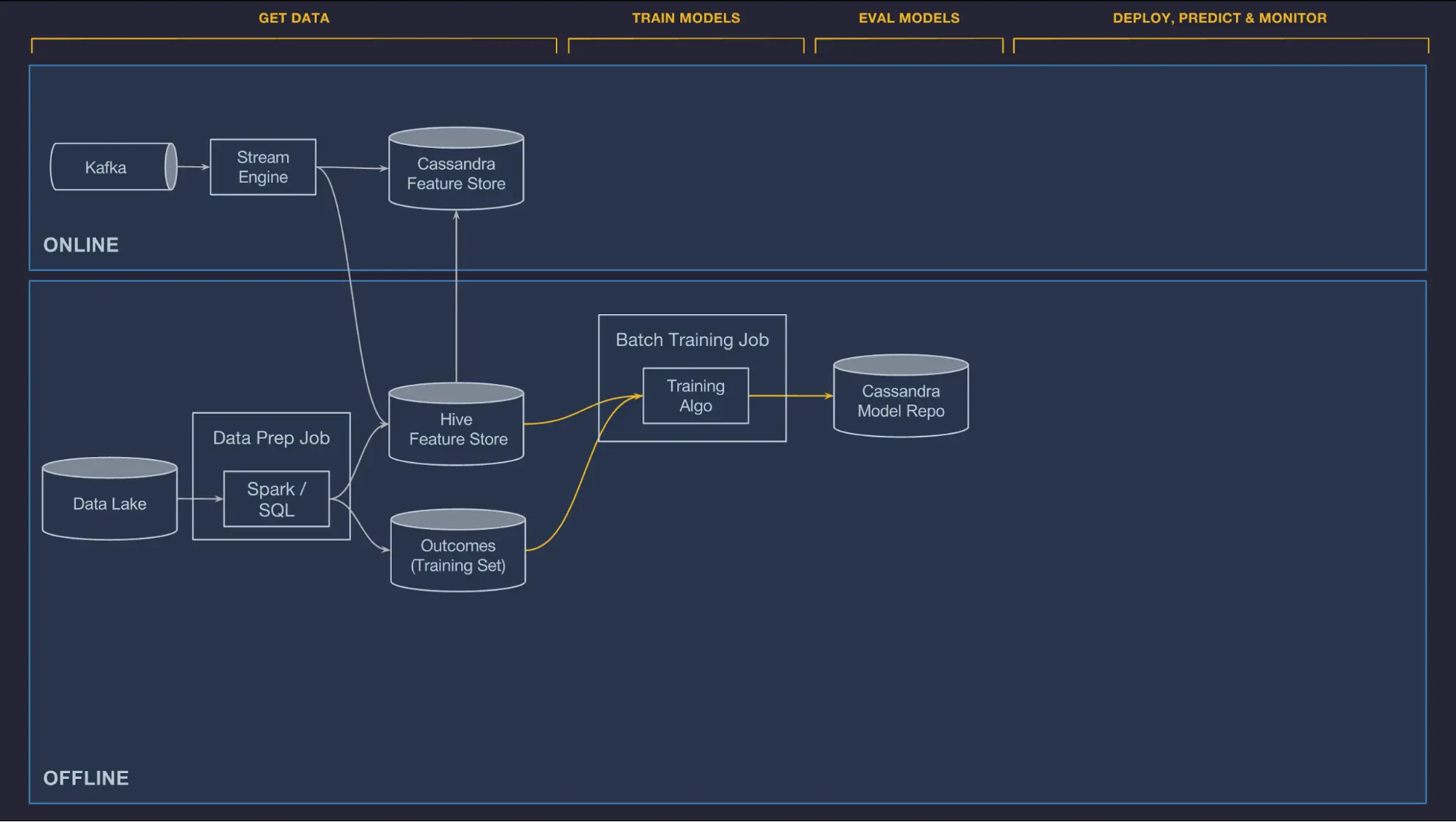Select the TRAIN MODELS heading
The height and width of the screenshot is (822, 1456).
(685, 17)
